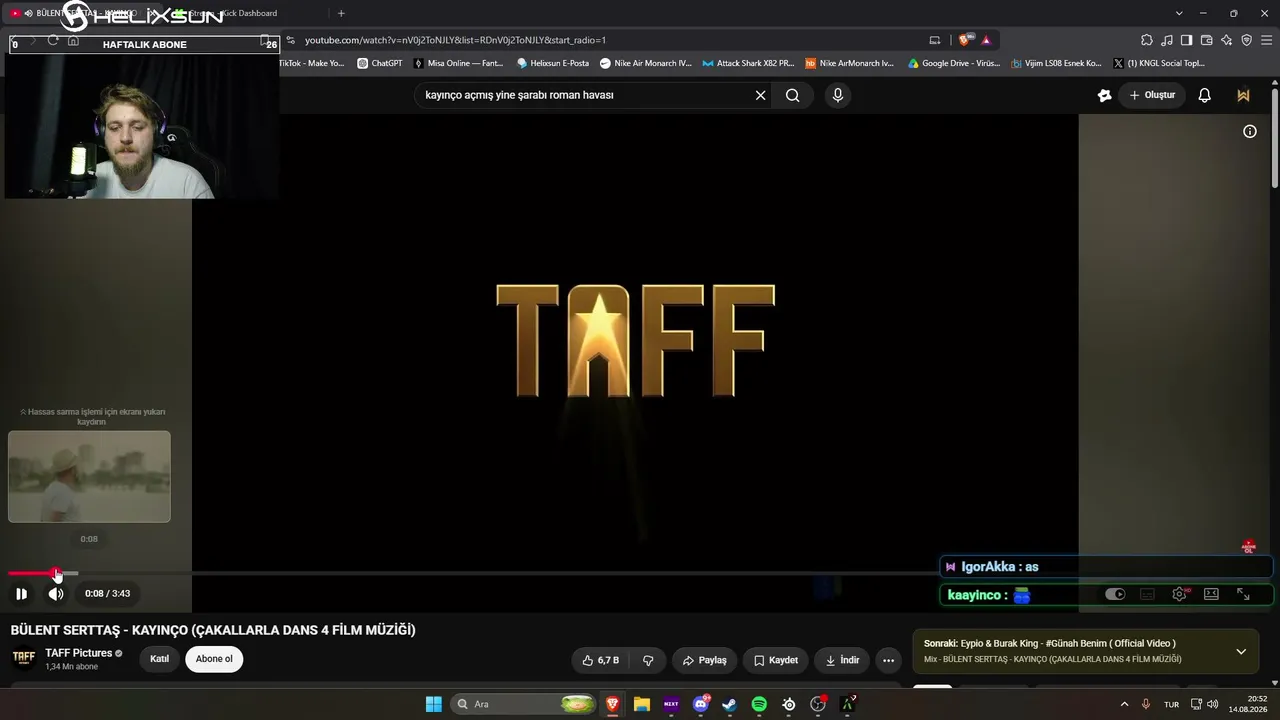Viewport: 1280px width, 720px height.
Task: Open the browser extensions puzzle icon
Action: coord(1146,40)
